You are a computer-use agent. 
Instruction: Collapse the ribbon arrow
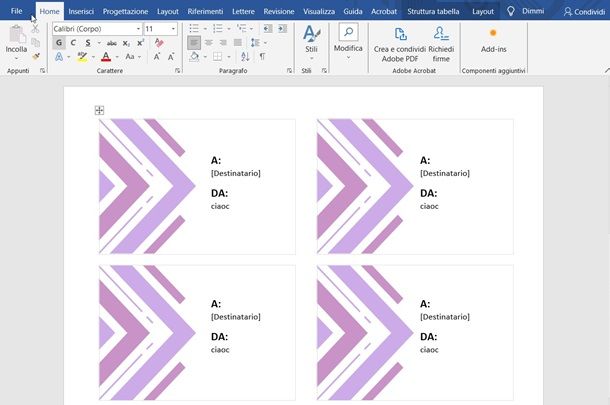click(x=607, y=70)
